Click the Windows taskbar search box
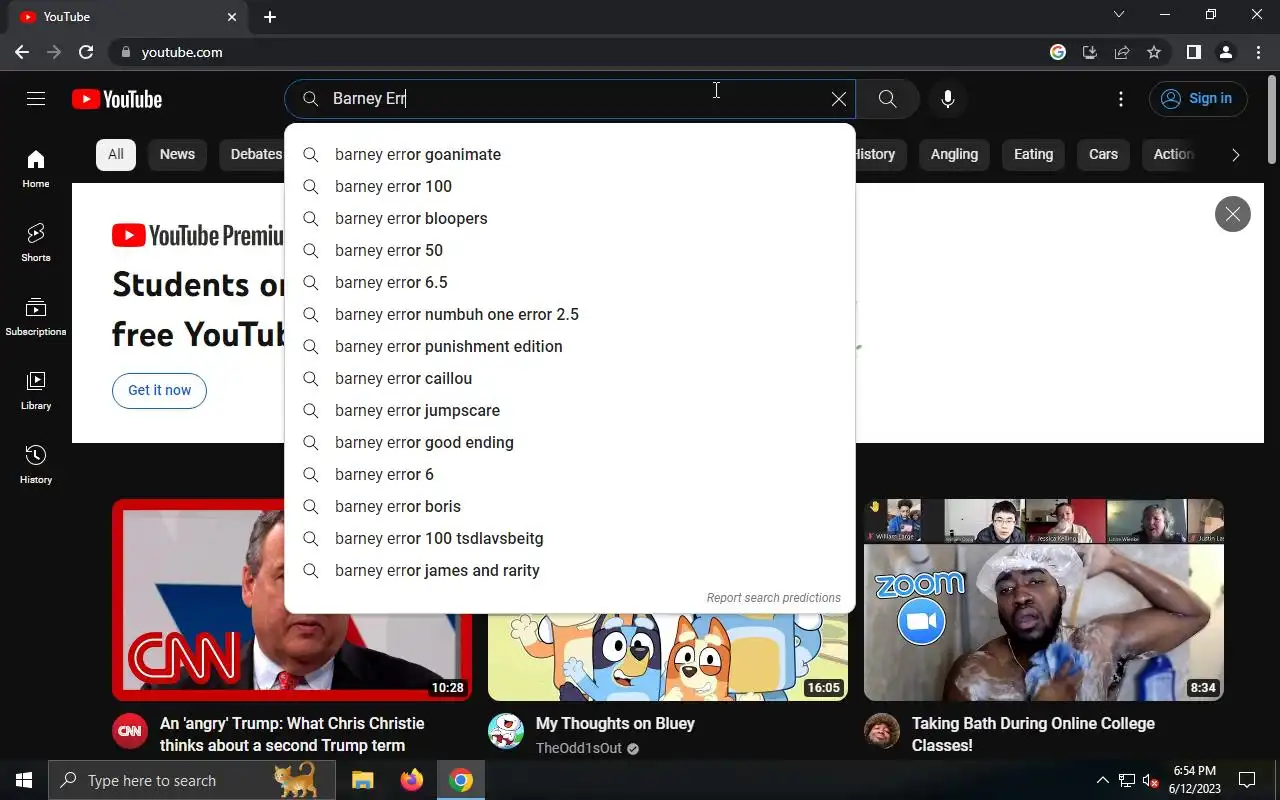 (x=192, y=780)
